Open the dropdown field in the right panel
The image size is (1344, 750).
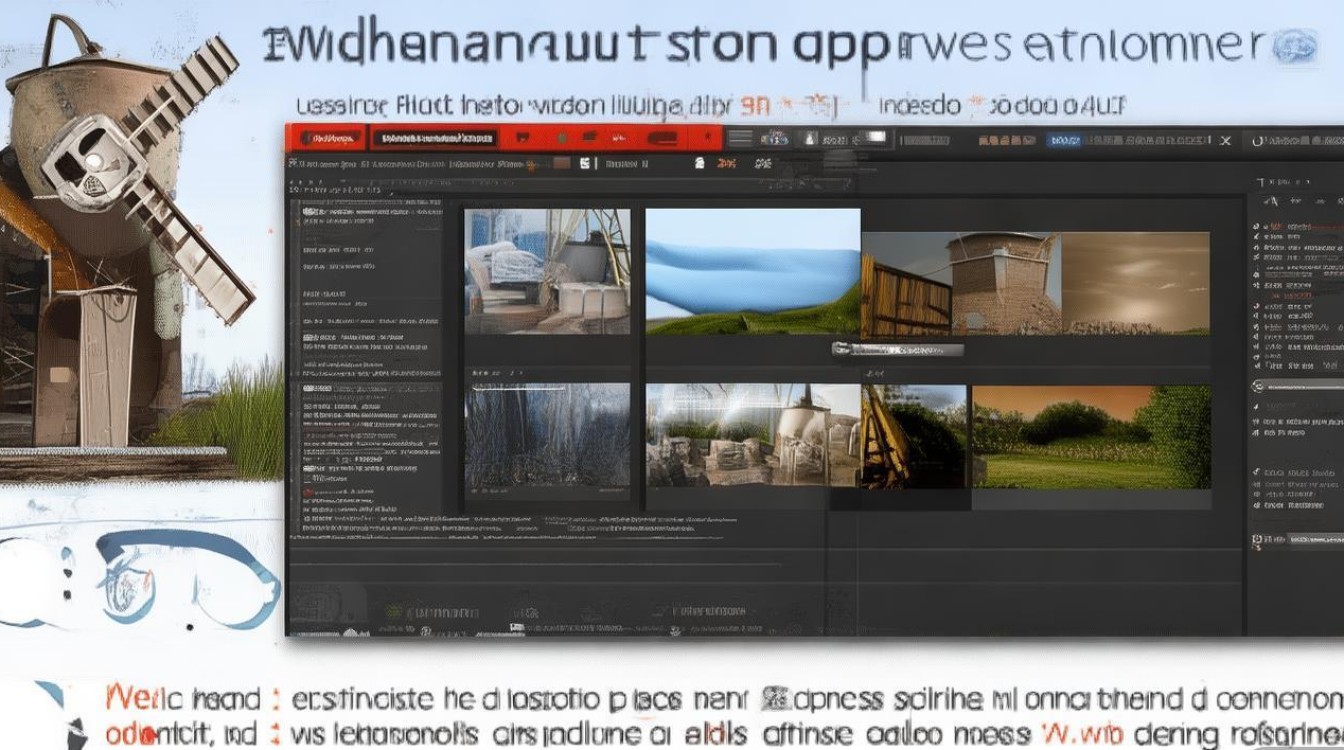[x=1297, y=386]
